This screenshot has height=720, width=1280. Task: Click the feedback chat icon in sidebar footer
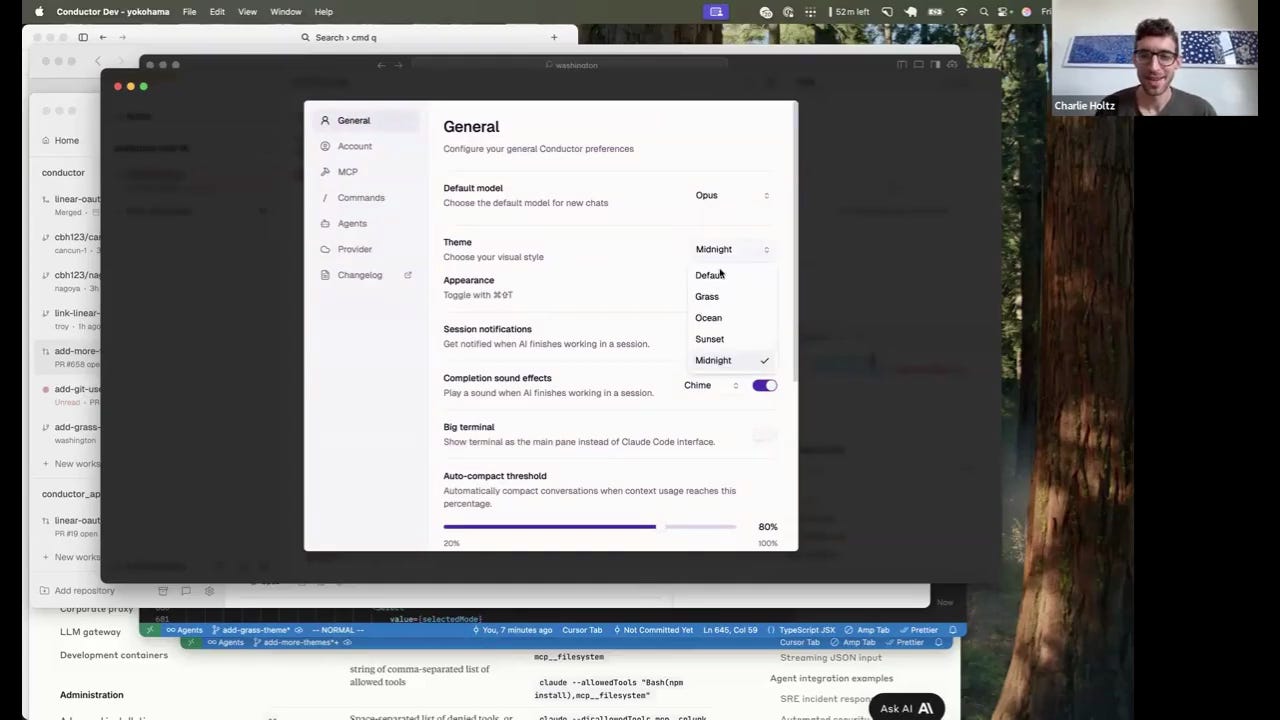pyautogui.click(x=186, y=591)
